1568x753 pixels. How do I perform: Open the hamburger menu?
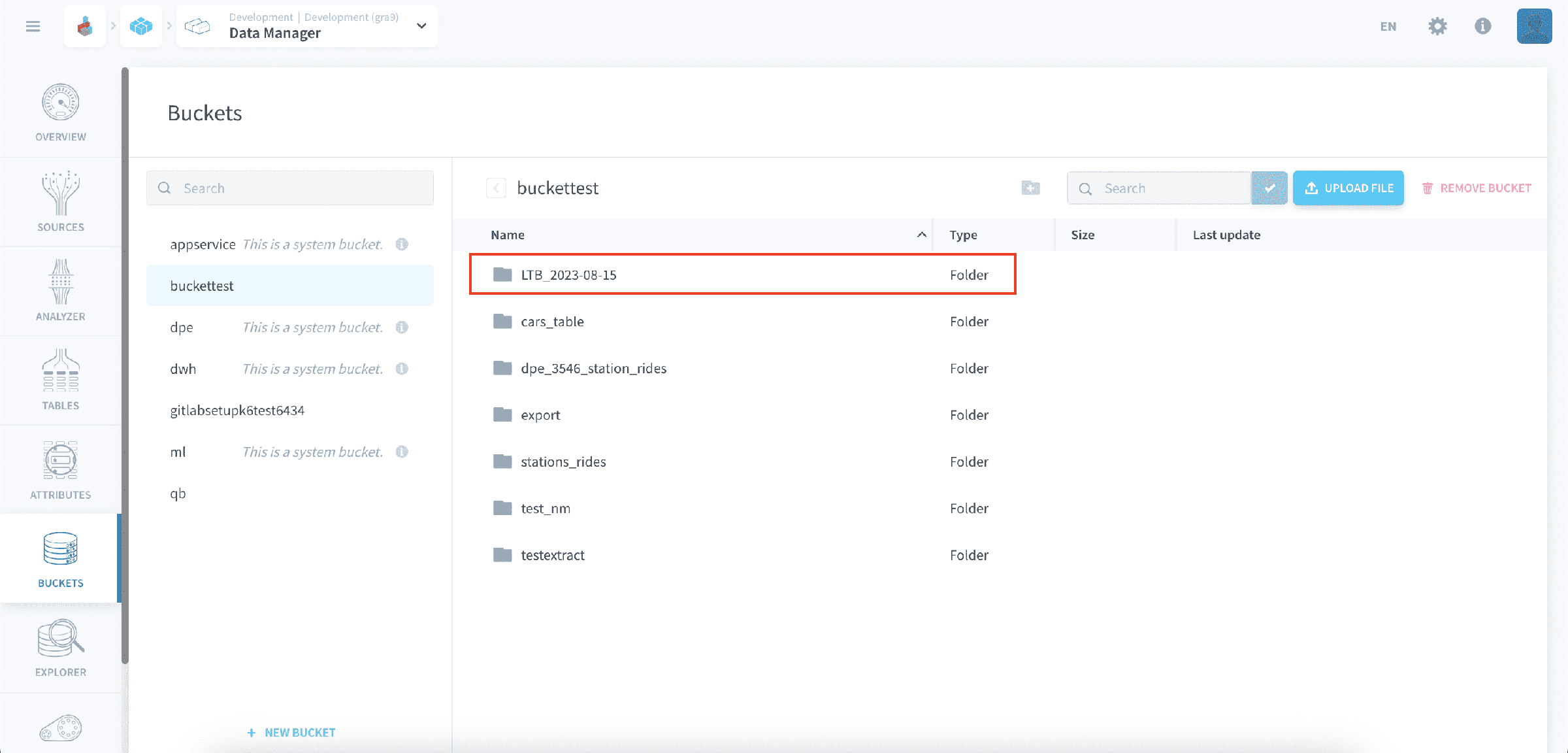click(x=33, y=26)
